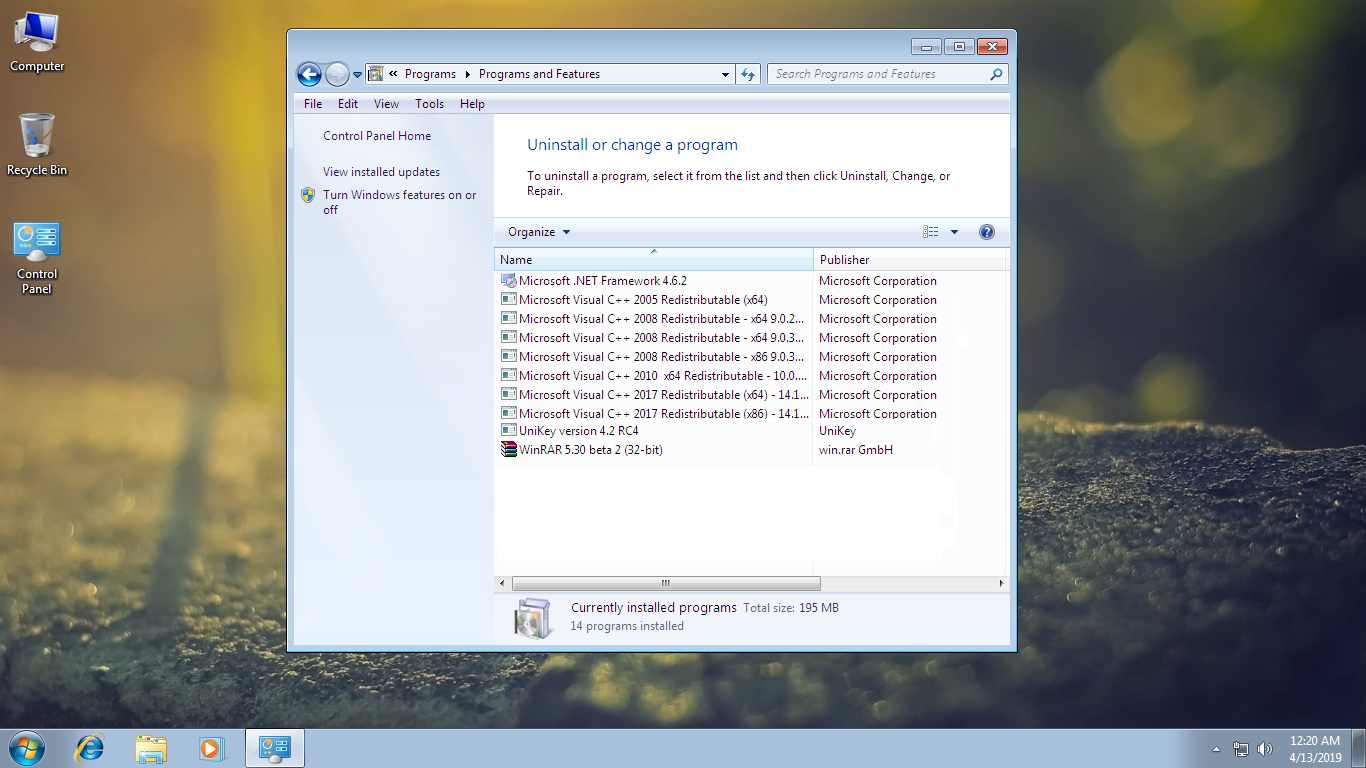Open the Help menu
This screenshot has width=1366, height=768.
coord(472,104)
